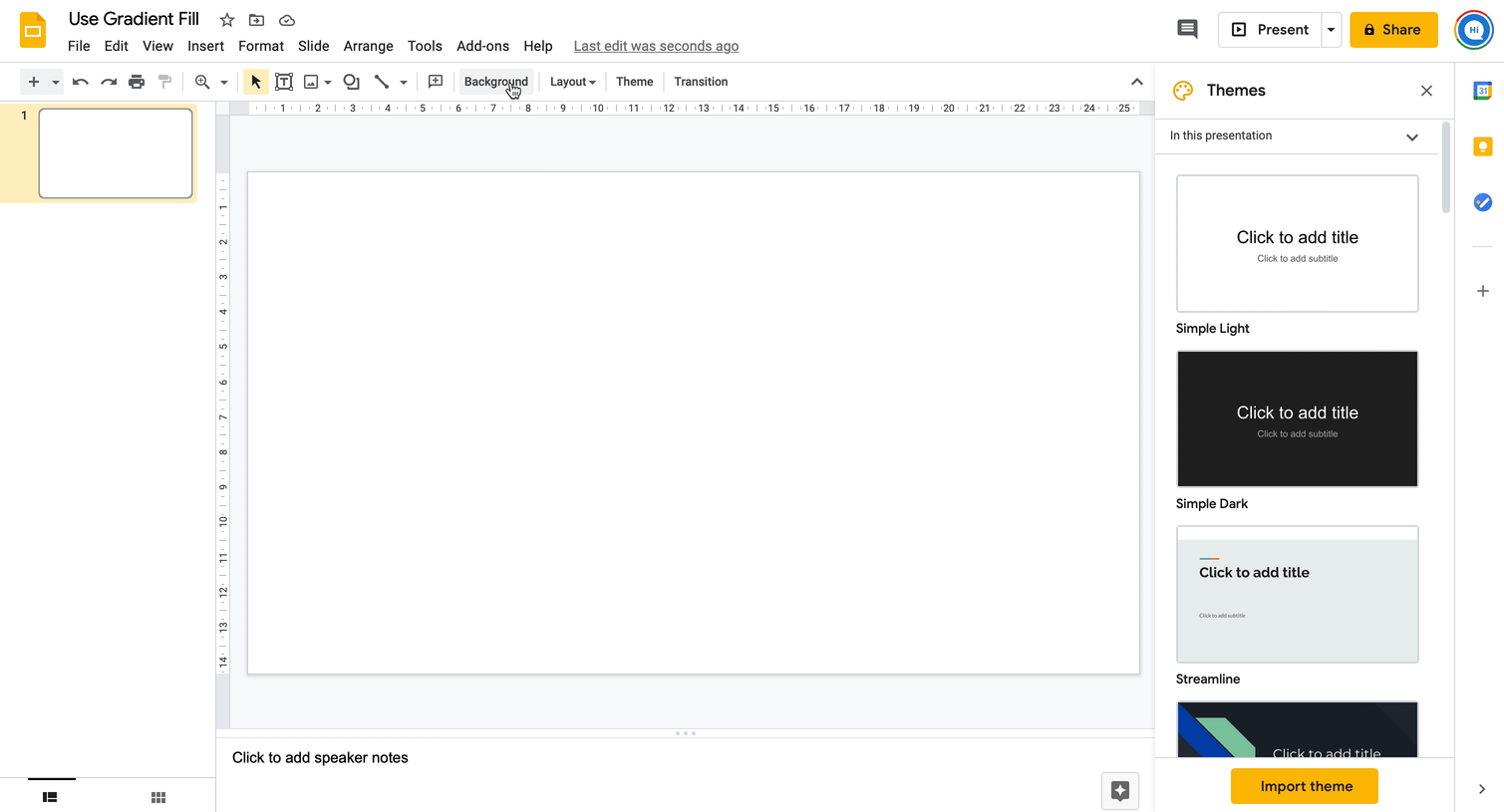Start the slideshow with Present
1504x812 pixels.
1270,30
